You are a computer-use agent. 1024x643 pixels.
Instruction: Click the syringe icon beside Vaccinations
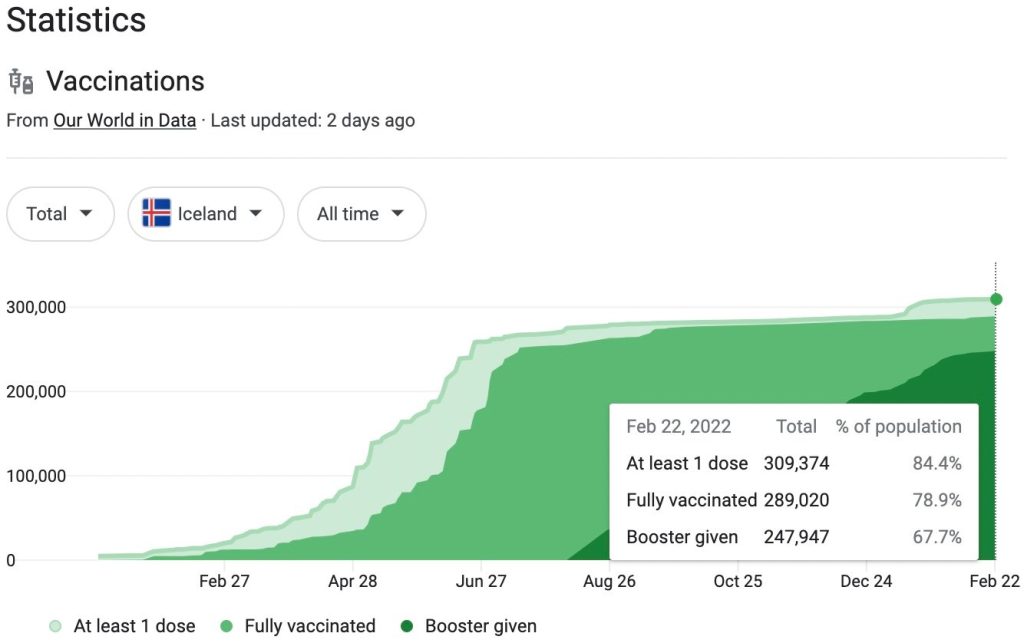pyautogui.click(x=21, y=81)
